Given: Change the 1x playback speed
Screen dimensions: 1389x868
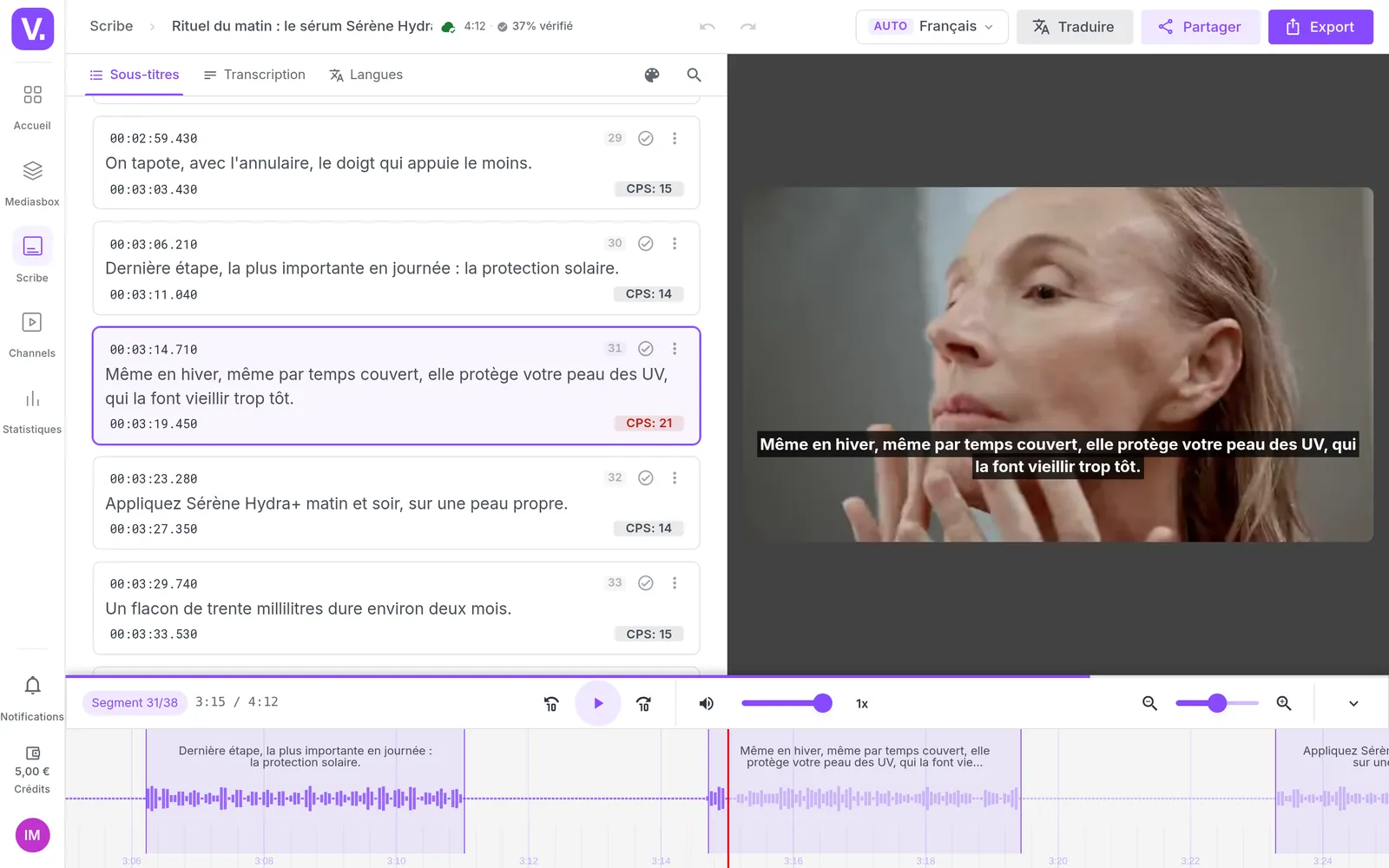Looking at the screenshot, I should pos(862,704).
